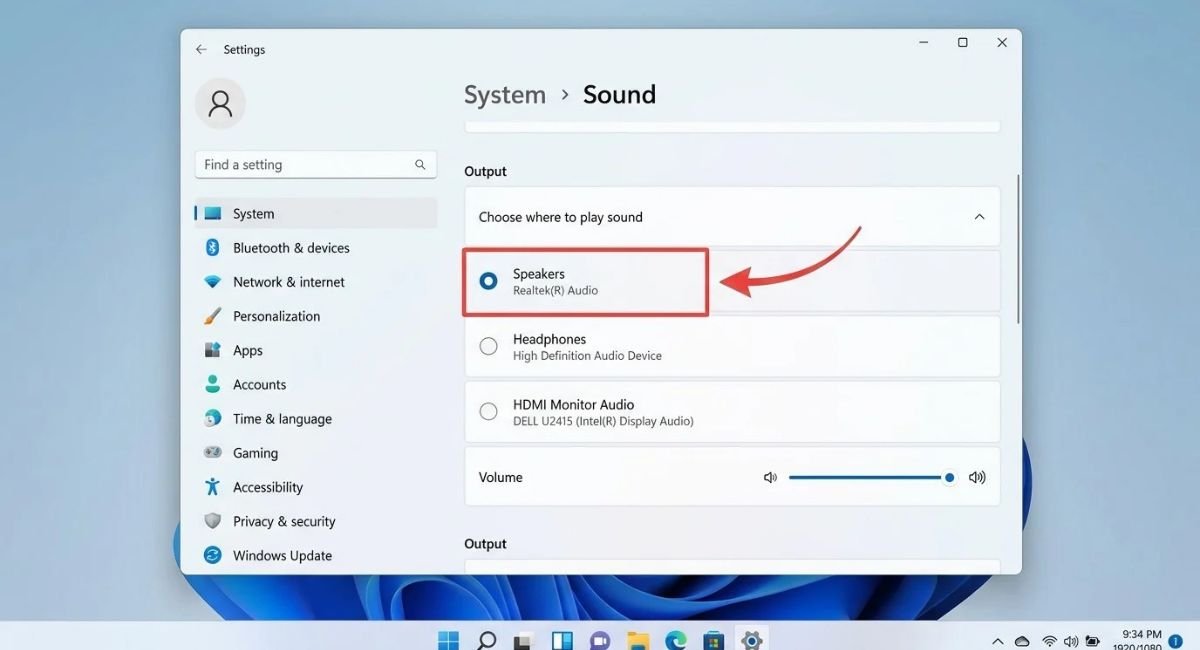Open Bluetooth & devices settings
This screenshot has width=1200, height=650.
click(315, 248)
